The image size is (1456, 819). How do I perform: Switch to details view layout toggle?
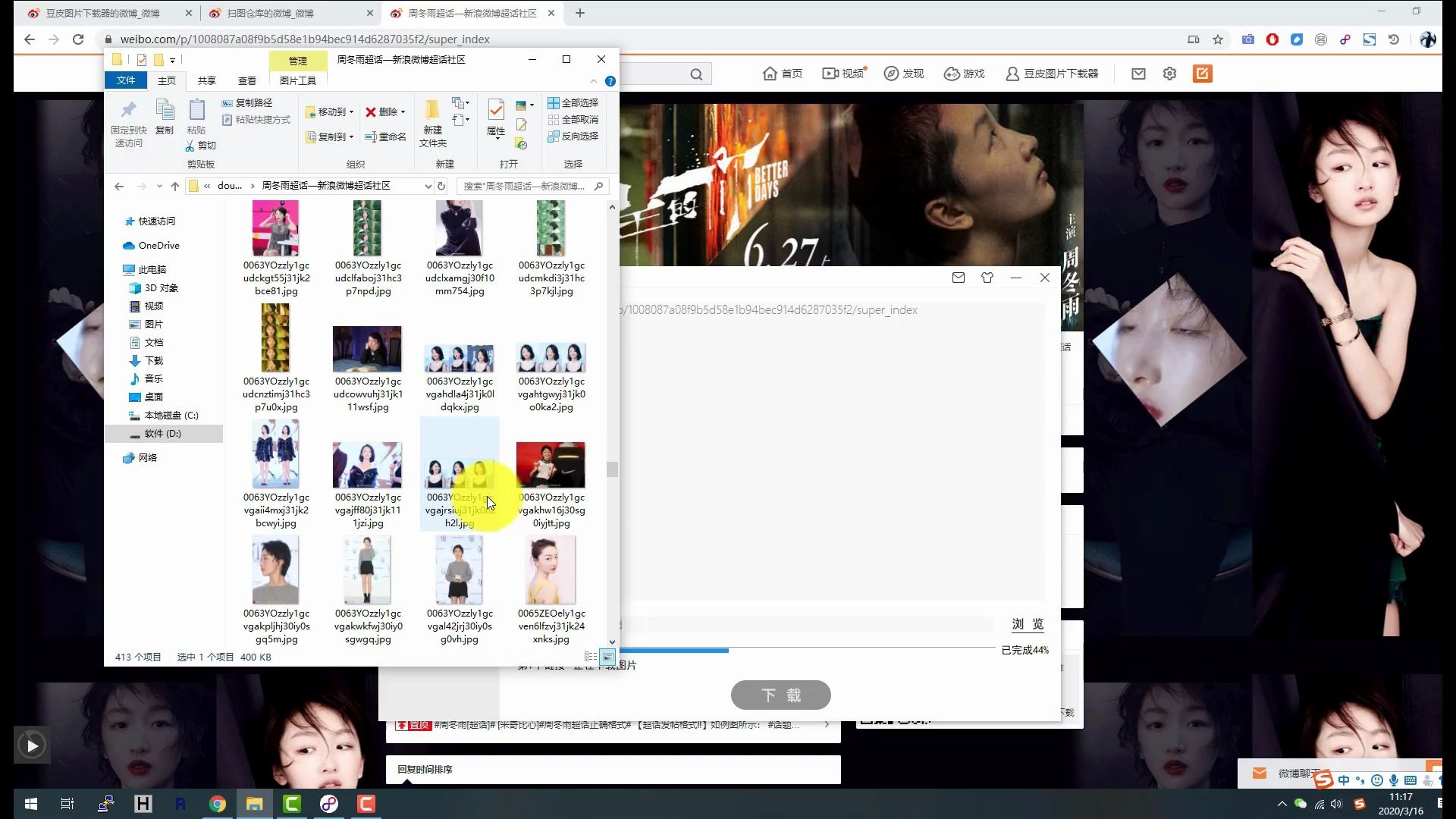591,657
